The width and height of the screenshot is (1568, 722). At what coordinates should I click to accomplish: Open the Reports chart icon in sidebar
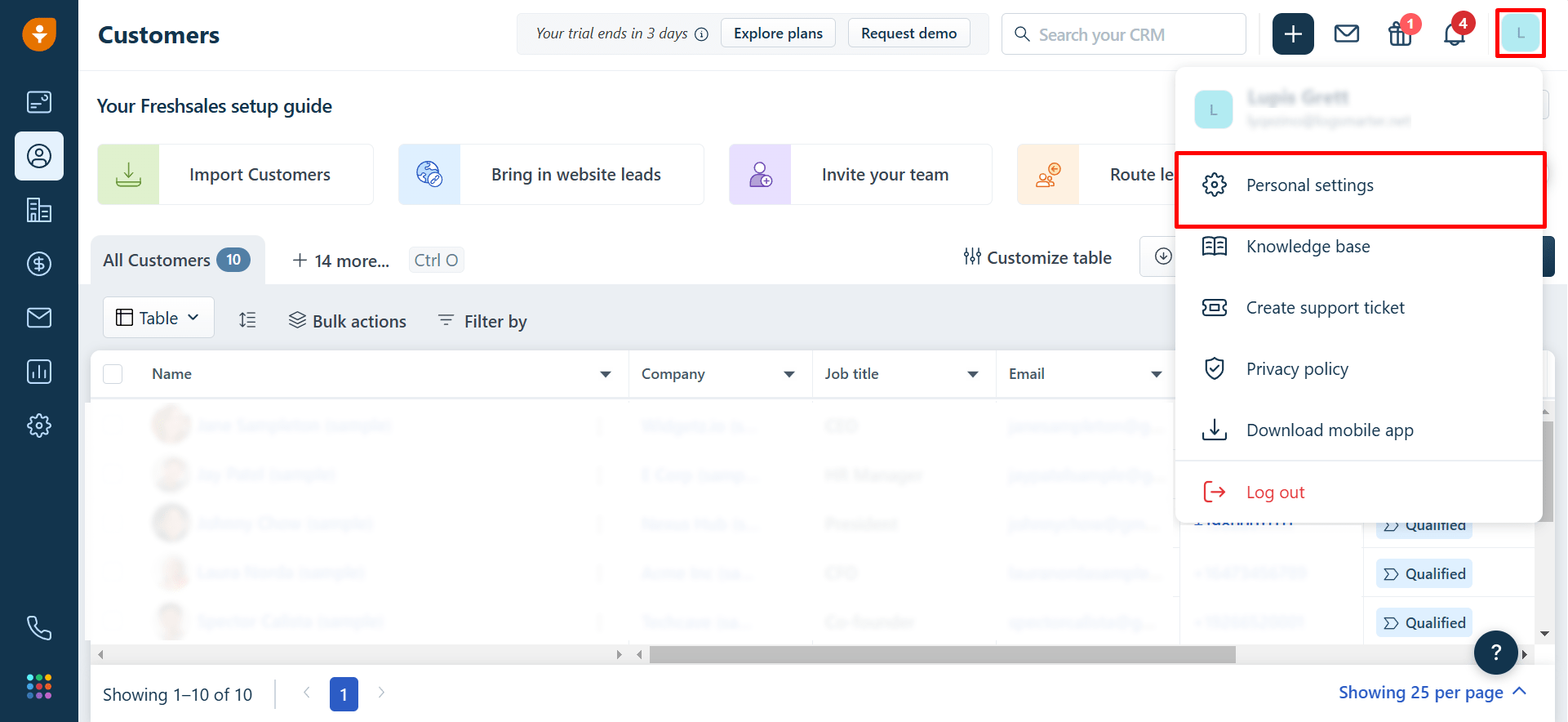point(39,372)
